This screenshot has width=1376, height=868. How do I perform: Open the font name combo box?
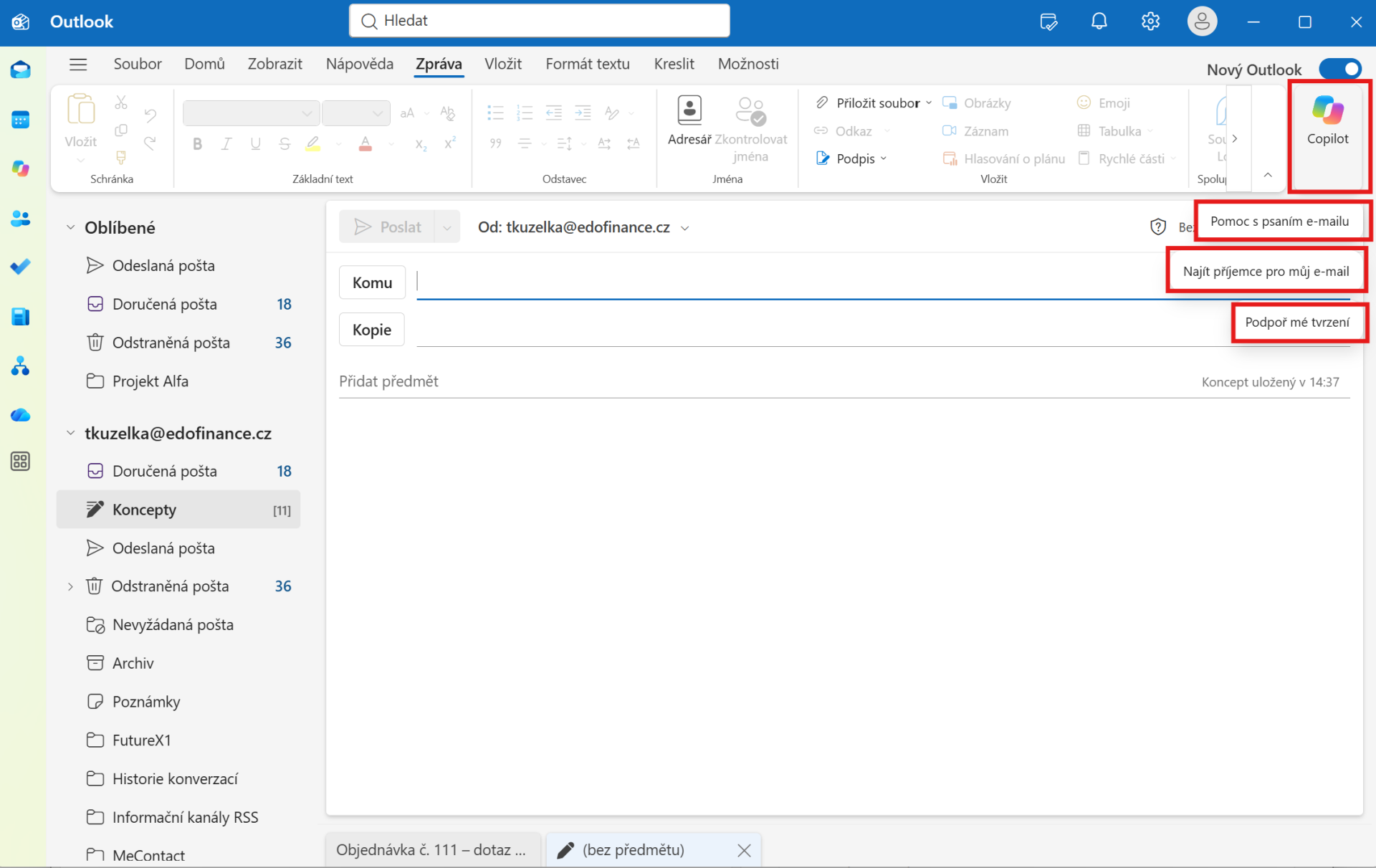pos(251,113)
